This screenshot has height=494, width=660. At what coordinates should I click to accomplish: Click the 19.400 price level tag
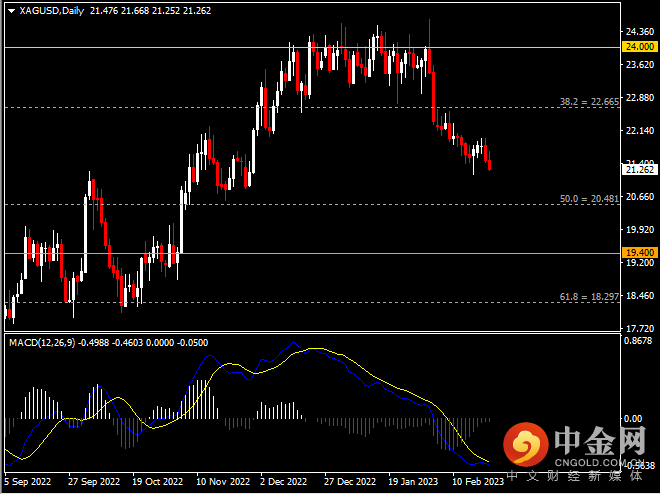point(637,253)
